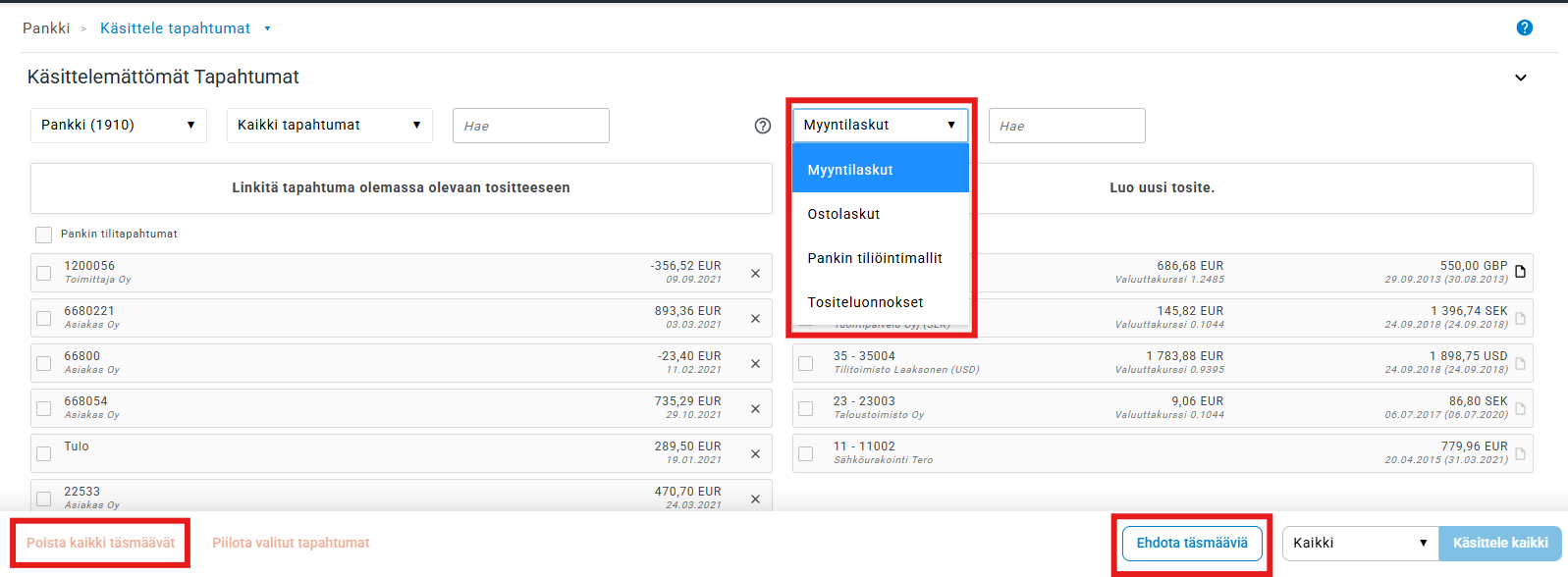This screenshot has height=577, width=1568.
Task: Tick the checkbox for transaction 668054
Action: point(44,408)
